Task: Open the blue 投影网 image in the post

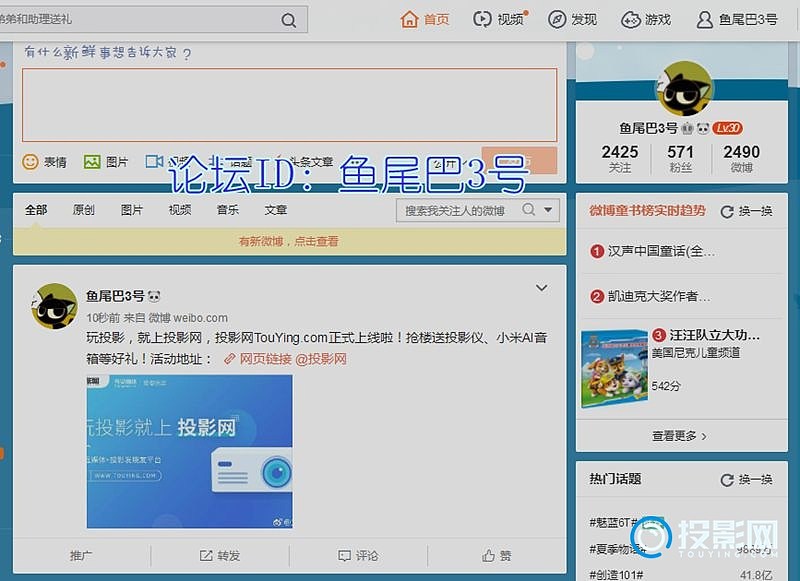Action: point(189,451)
